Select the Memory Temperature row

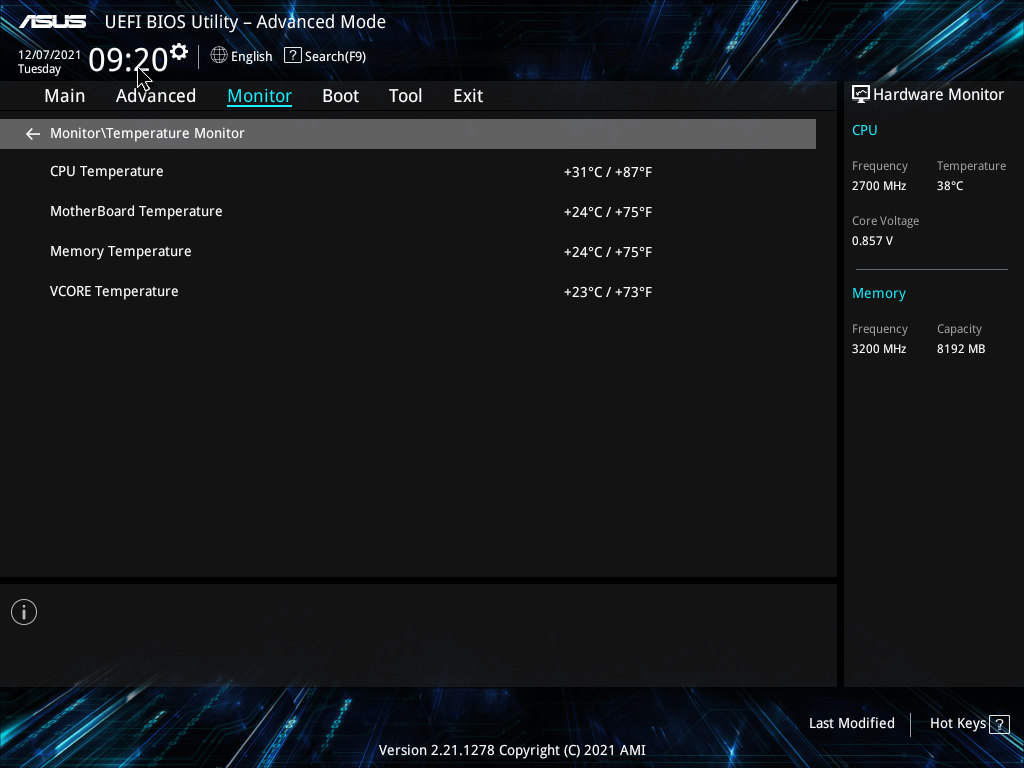tap(408, 251)
